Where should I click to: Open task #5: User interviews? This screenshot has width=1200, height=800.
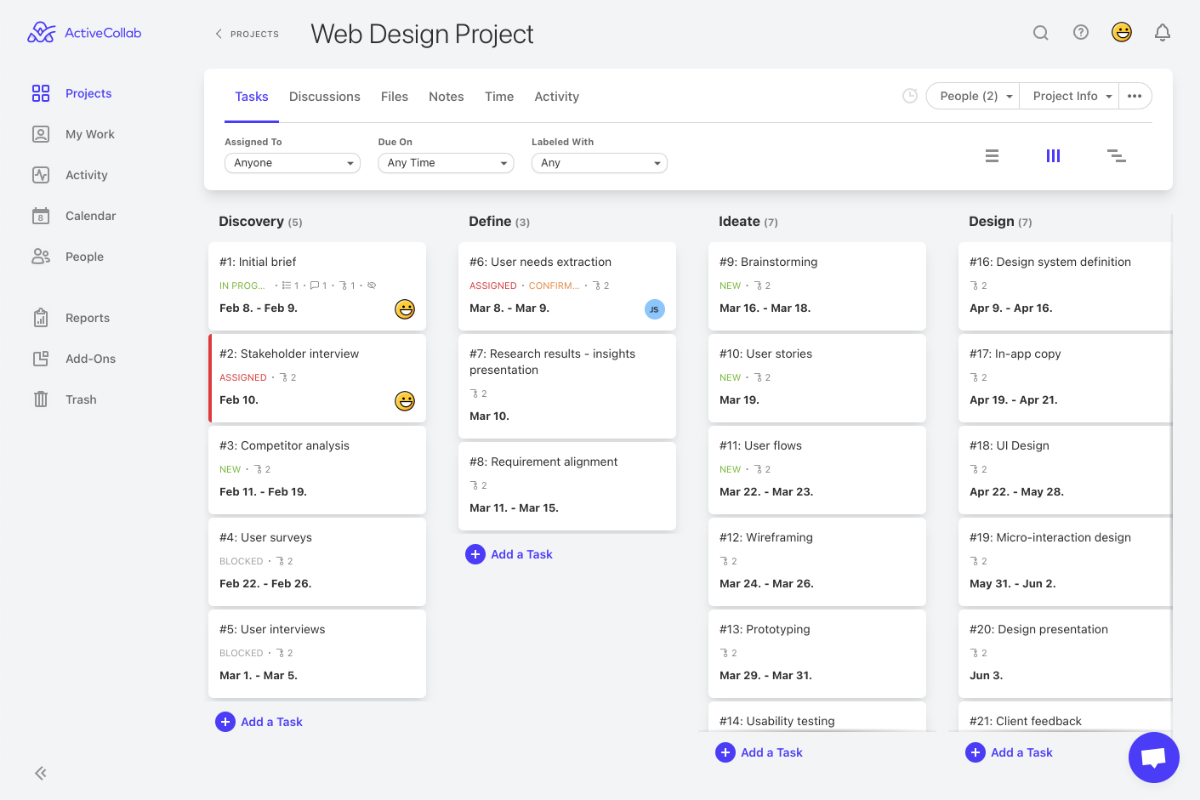tap(317, 653)
